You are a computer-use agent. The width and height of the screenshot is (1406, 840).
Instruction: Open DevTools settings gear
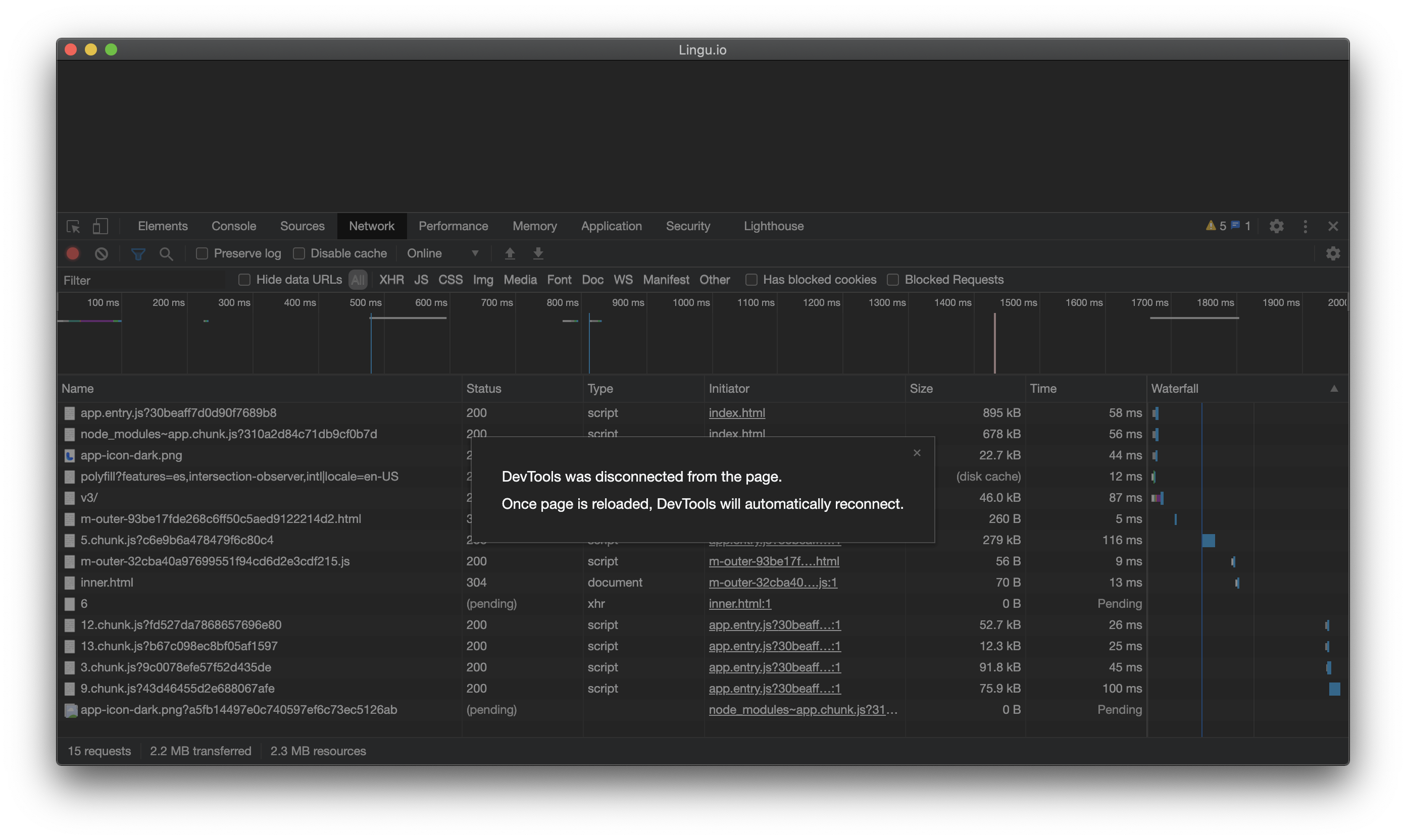1276,226
